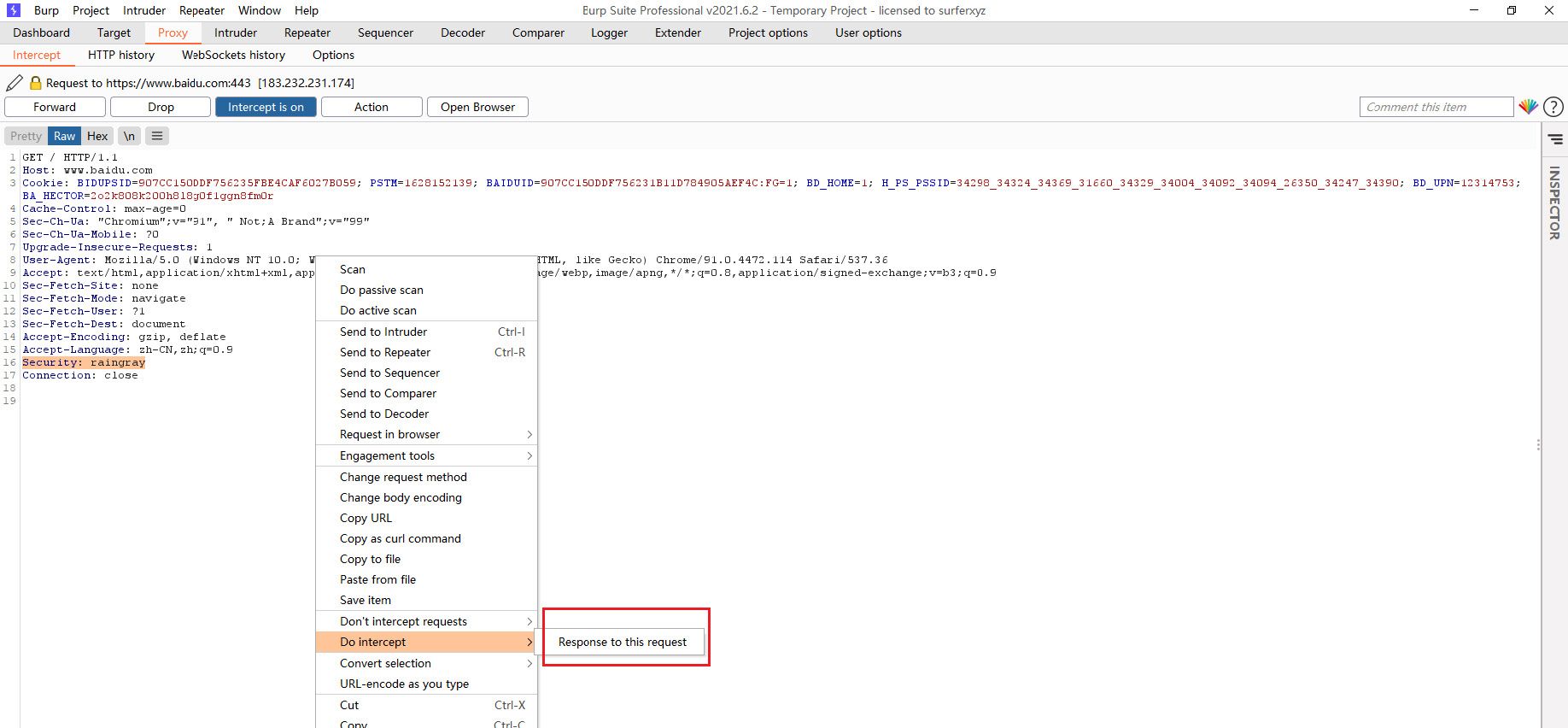Viewport: 1568px width, 728px height.
Task: Toggle URL-encode as you type
Action: (x=426, y=684)
